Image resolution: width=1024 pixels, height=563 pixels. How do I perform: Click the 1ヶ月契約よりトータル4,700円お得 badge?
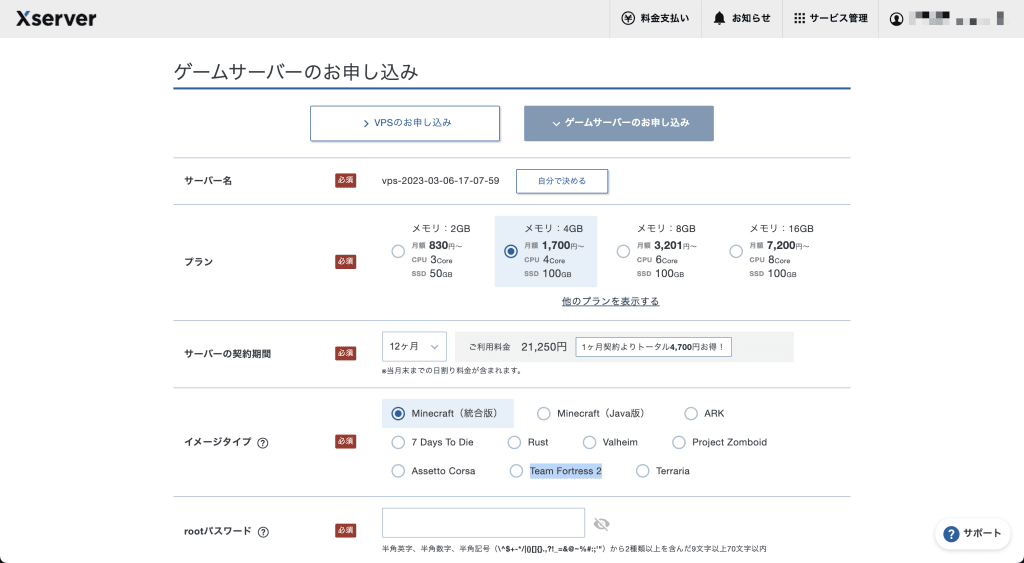click(653, 347)
